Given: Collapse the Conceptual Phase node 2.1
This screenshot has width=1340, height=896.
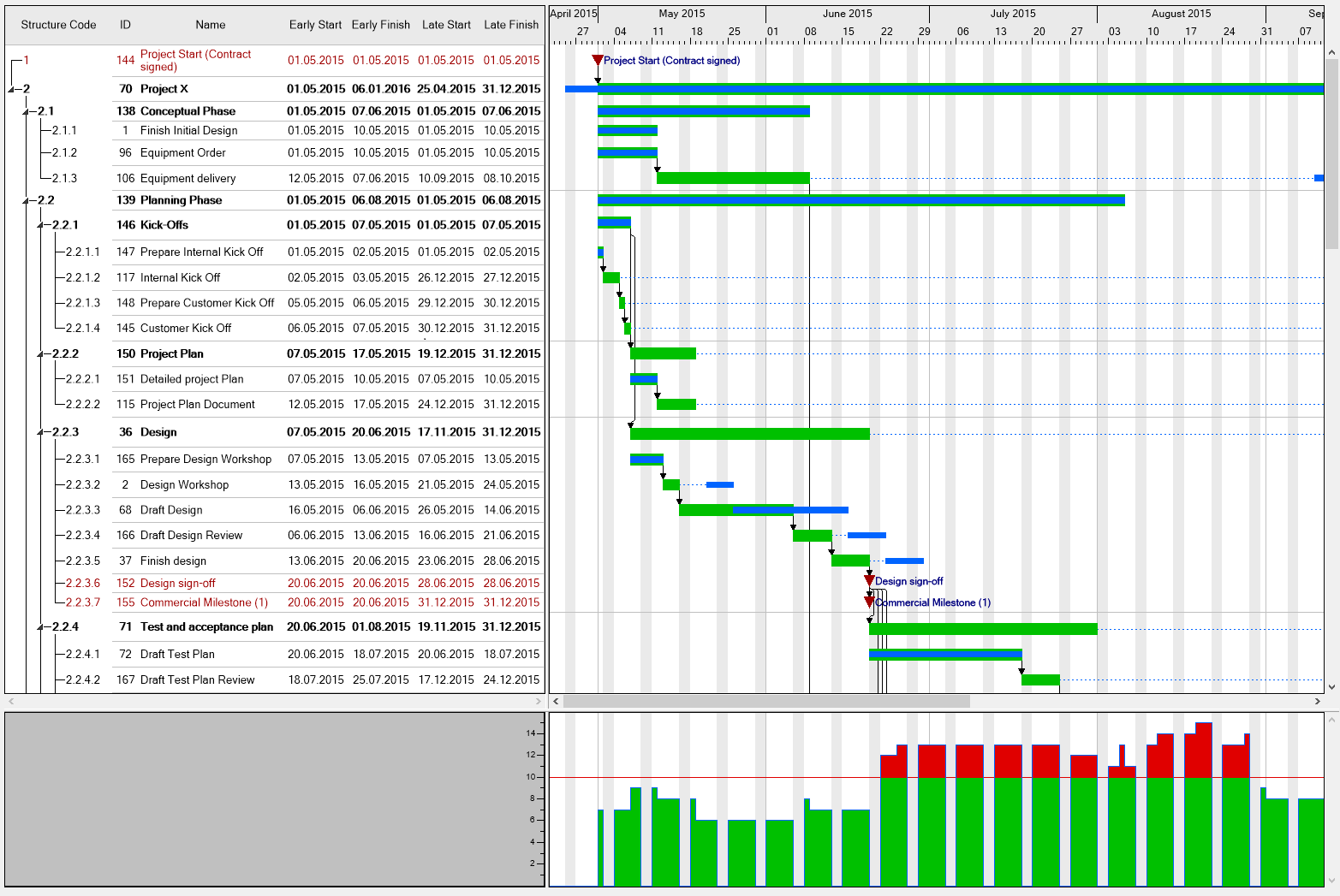Looking at the screenshot, I should click(x=24, y=110).
